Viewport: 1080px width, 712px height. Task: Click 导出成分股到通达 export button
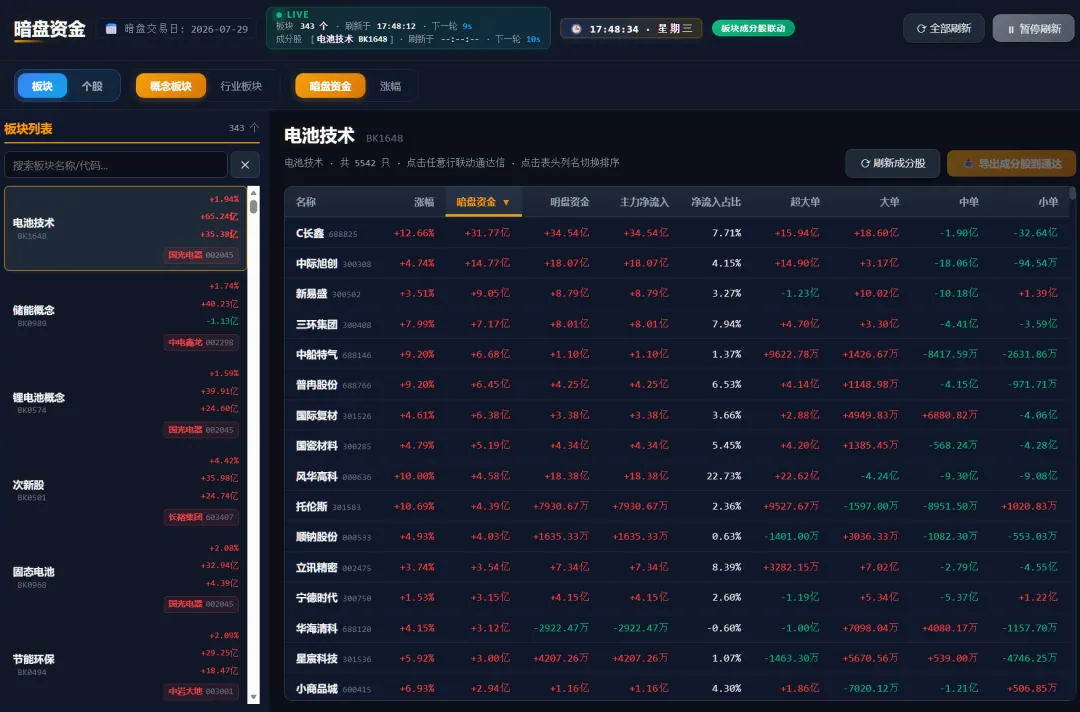pos(1011,163)
